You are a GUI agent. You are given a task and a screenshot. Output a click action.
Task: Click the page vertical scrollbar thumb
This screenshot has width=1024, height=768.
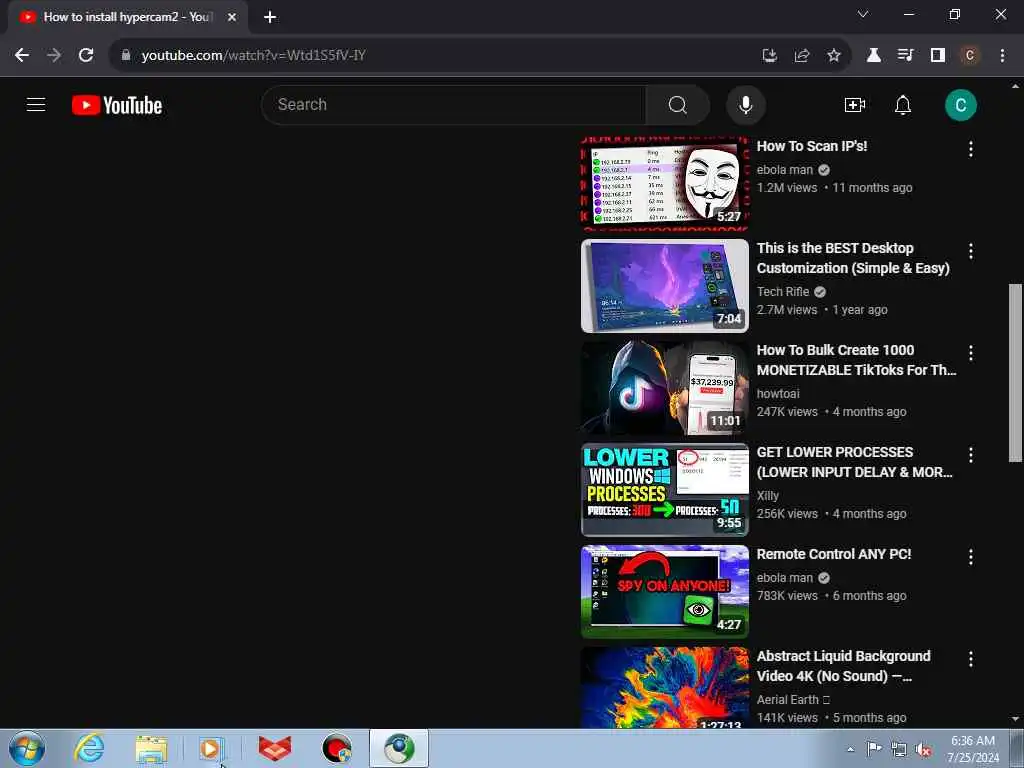pos(1015,373)
